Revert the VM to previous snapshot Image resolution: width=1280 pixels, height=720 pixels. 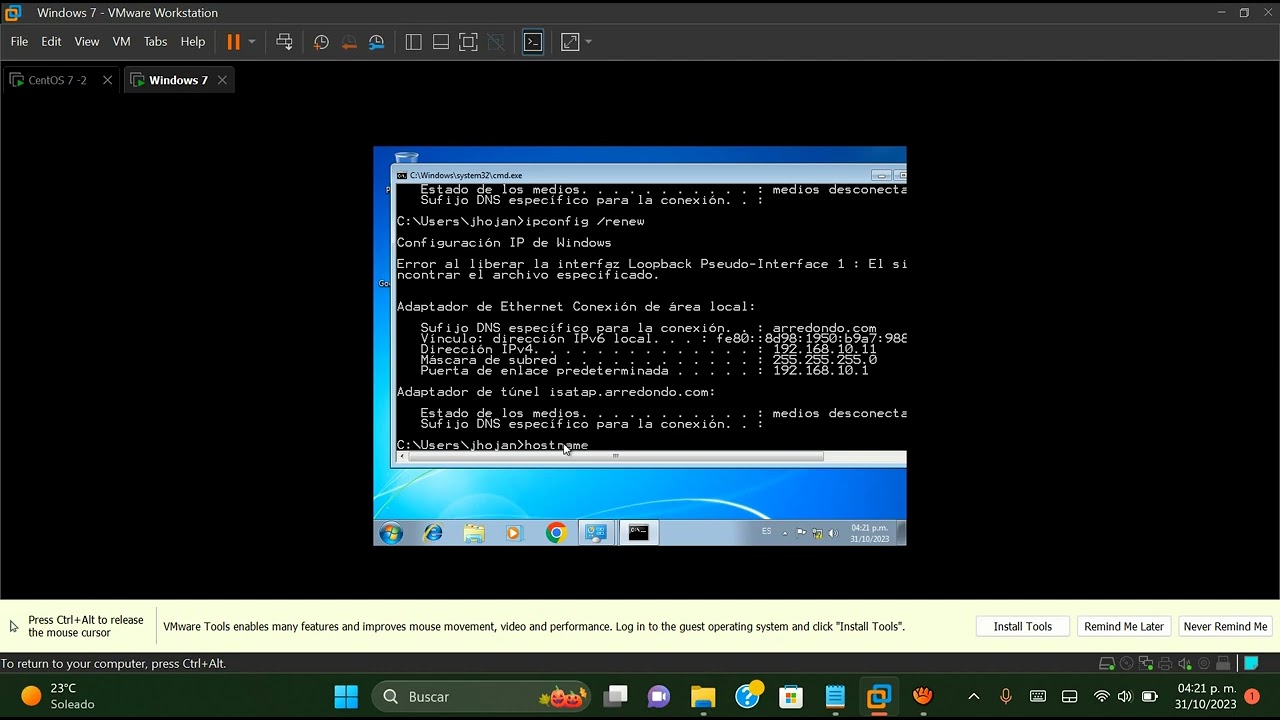click(349, 42)
